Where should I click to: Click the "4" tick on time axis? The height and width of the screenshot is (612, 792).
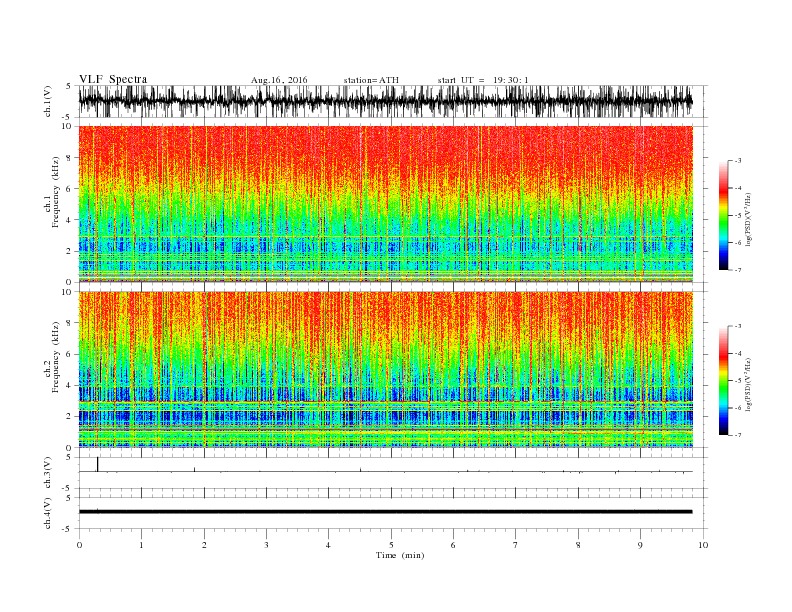click(x=328, y=545)
